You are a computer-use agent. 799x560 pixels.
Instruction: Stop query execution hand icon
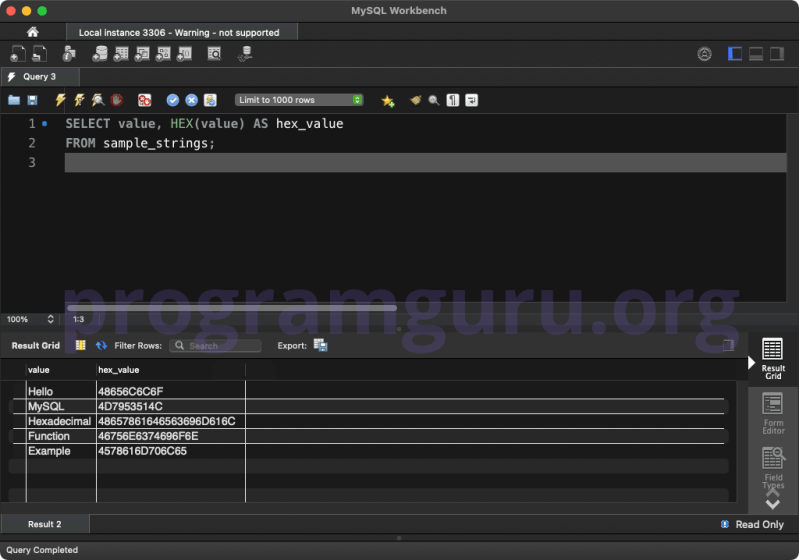click(x=116, y=100)
